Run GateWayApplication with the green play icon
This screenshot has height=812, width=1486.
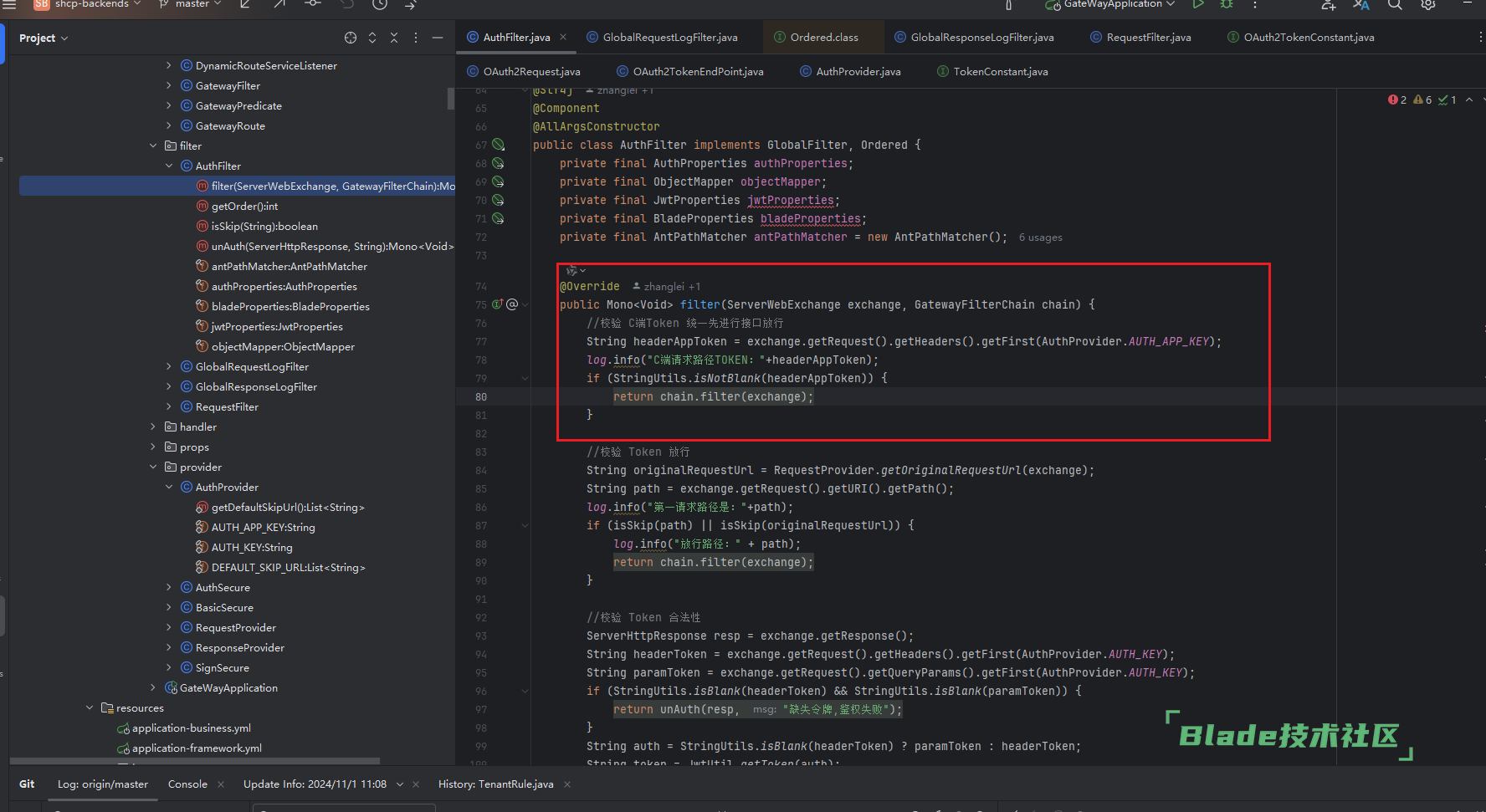[x=1198, y=4]
